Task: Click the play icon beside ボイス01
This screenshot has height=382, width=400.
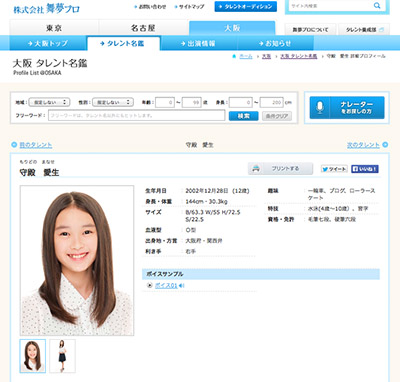Action: [x=150, y=285]
